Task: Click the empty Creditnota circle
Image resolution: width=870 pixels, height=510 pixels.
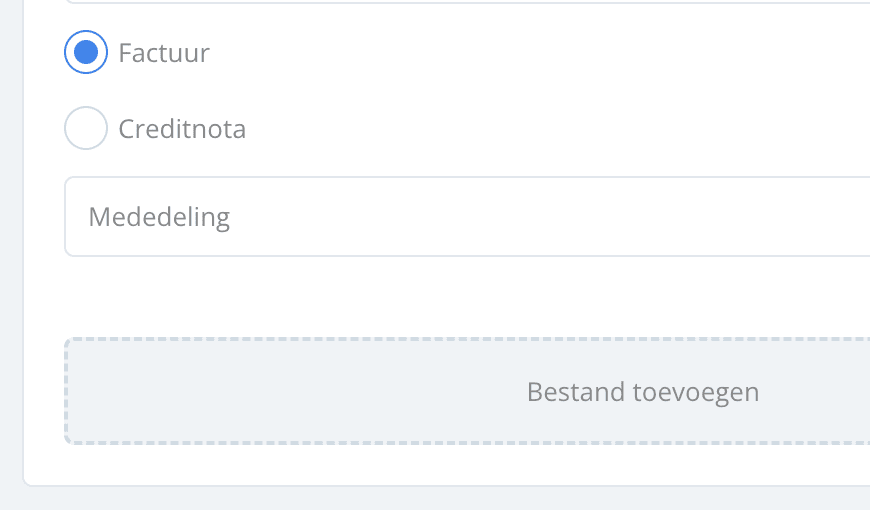Action: point(86,128)
